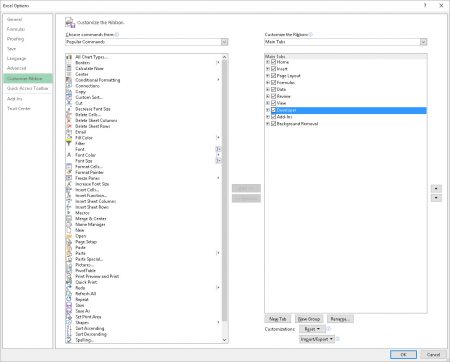The height and width of the screenshot is (362, 450).
Task: Uncheck the Page Layout checkbox
Action: (x=273, y=76)
